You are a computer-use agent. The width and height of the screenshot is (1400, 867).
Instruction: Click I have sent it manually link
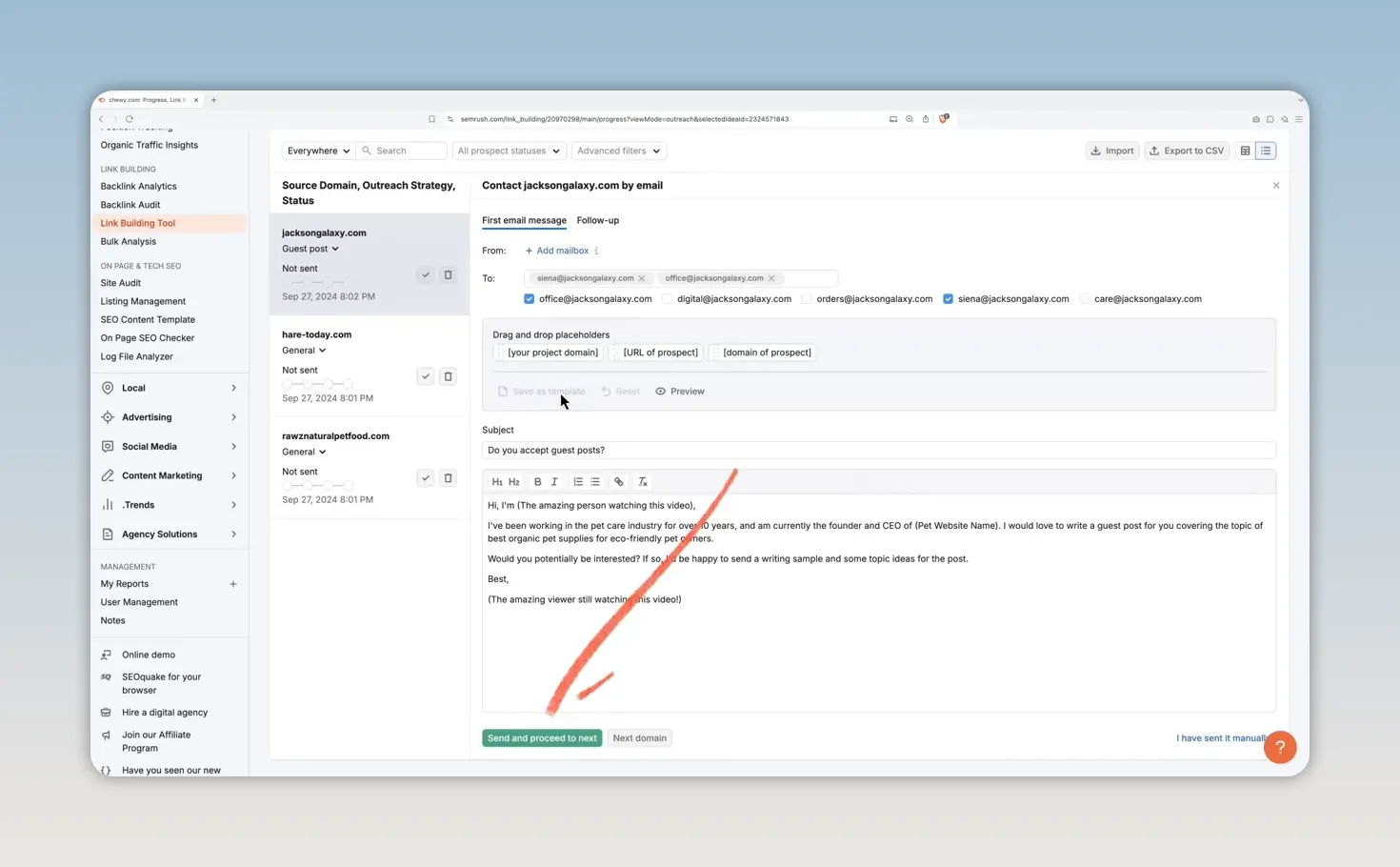click(x=1222, y=738)
